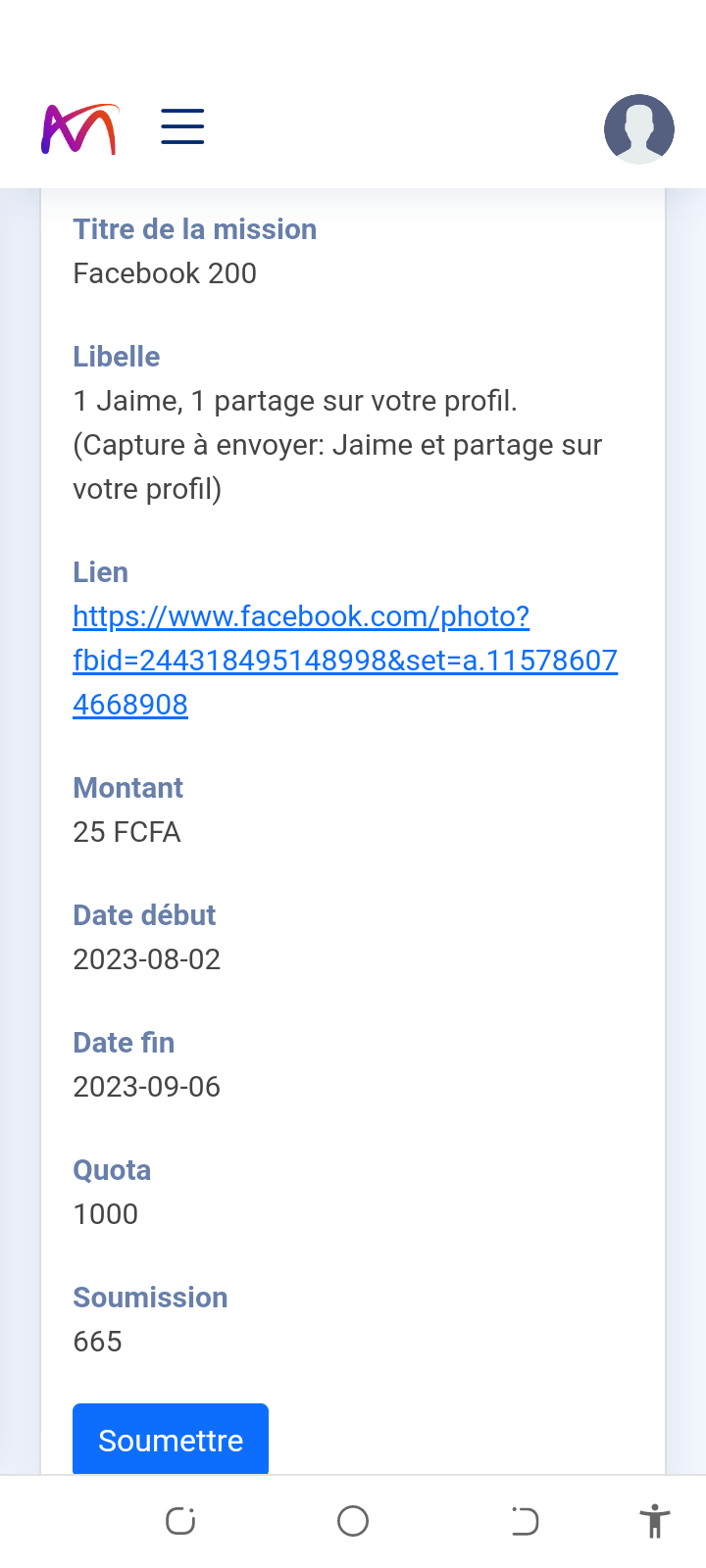Open the Android recent apps icon
The height and width of the screenshot is (1568, 706).
point(180,1521)
